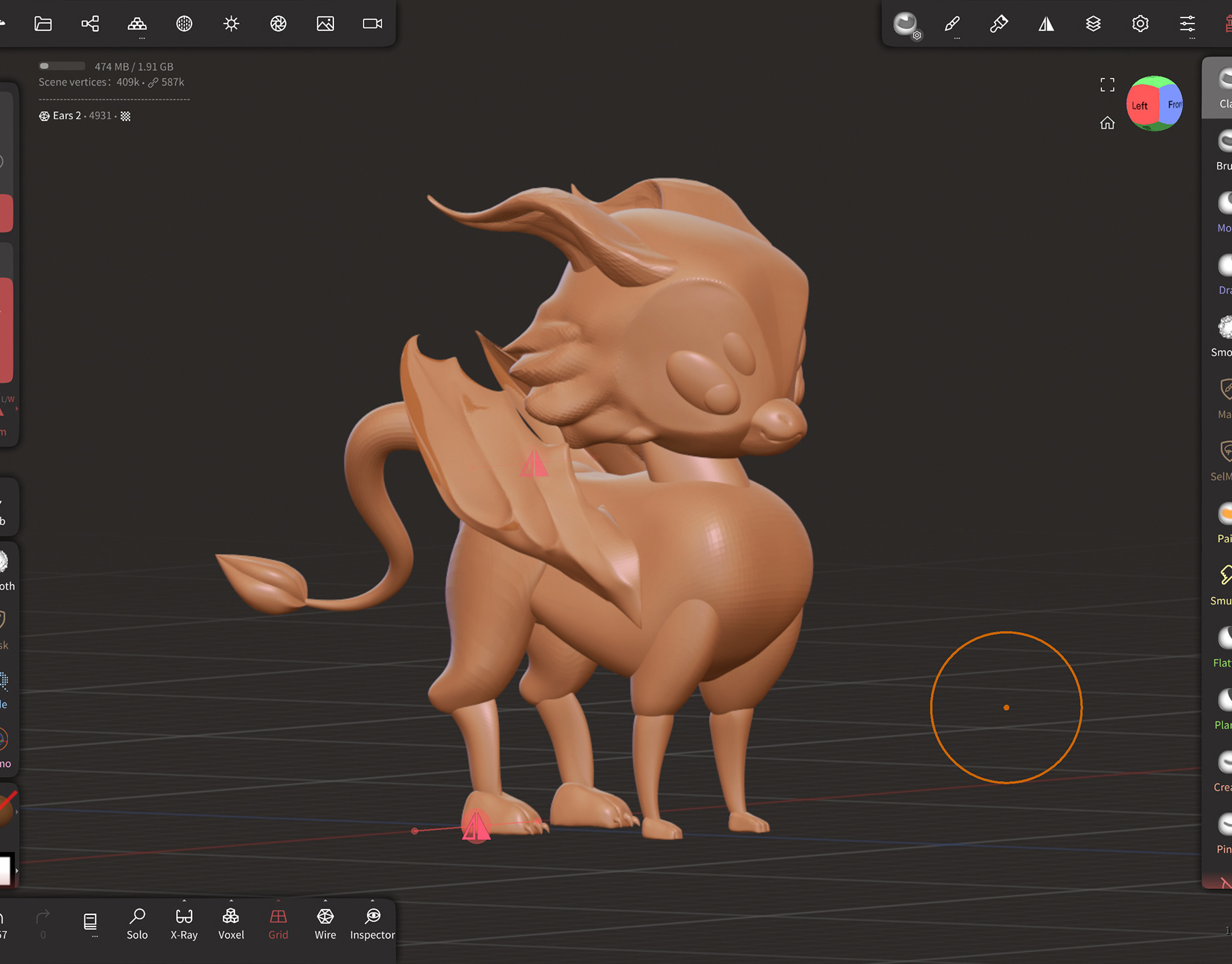
Task: Open the Topology menu icon
Action: (137, 24)
